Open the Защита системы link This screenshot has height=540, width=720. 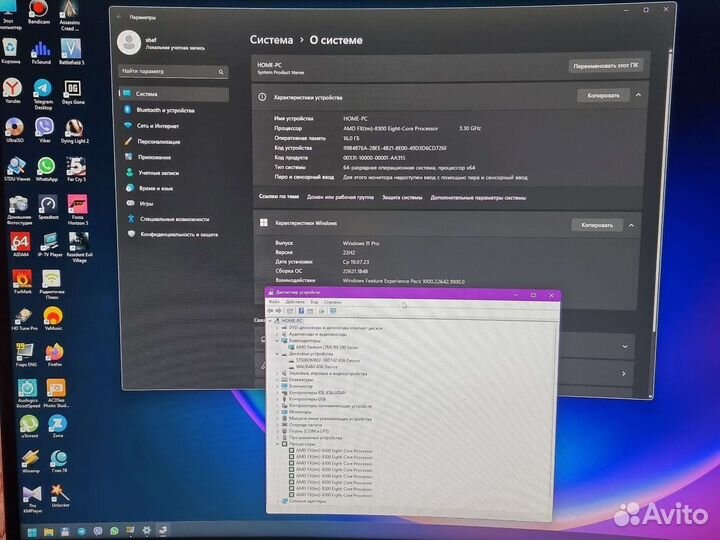402,197
